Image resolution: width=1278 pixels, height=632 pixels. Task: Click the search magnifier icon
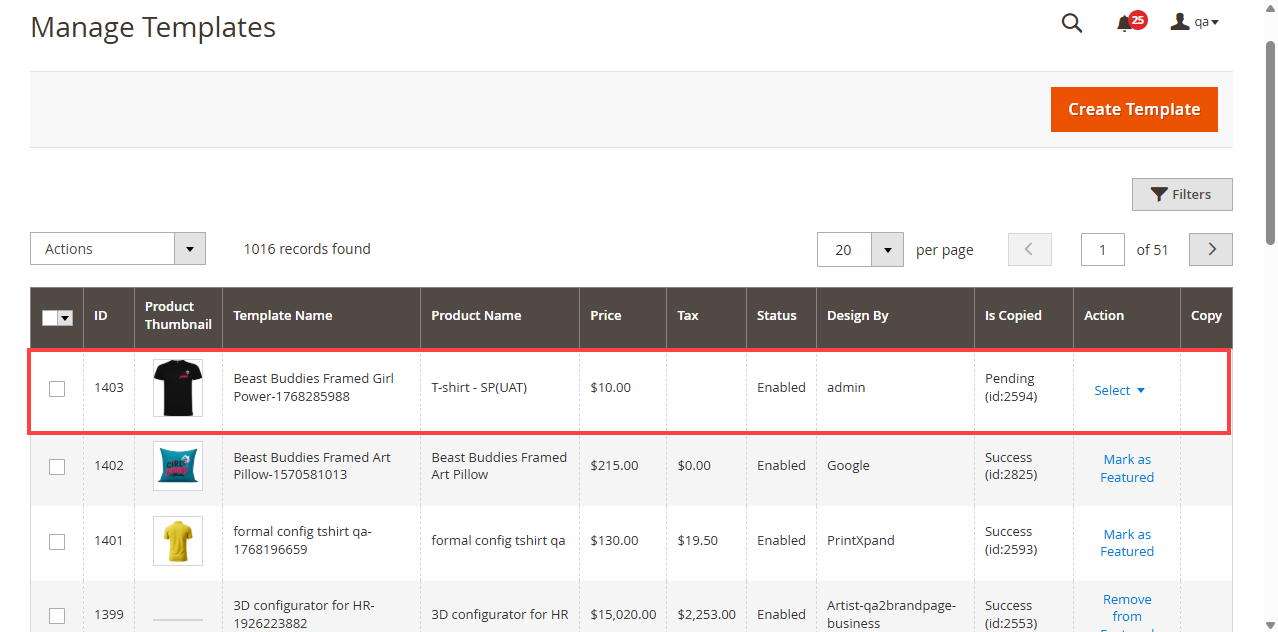point(1071,24)
